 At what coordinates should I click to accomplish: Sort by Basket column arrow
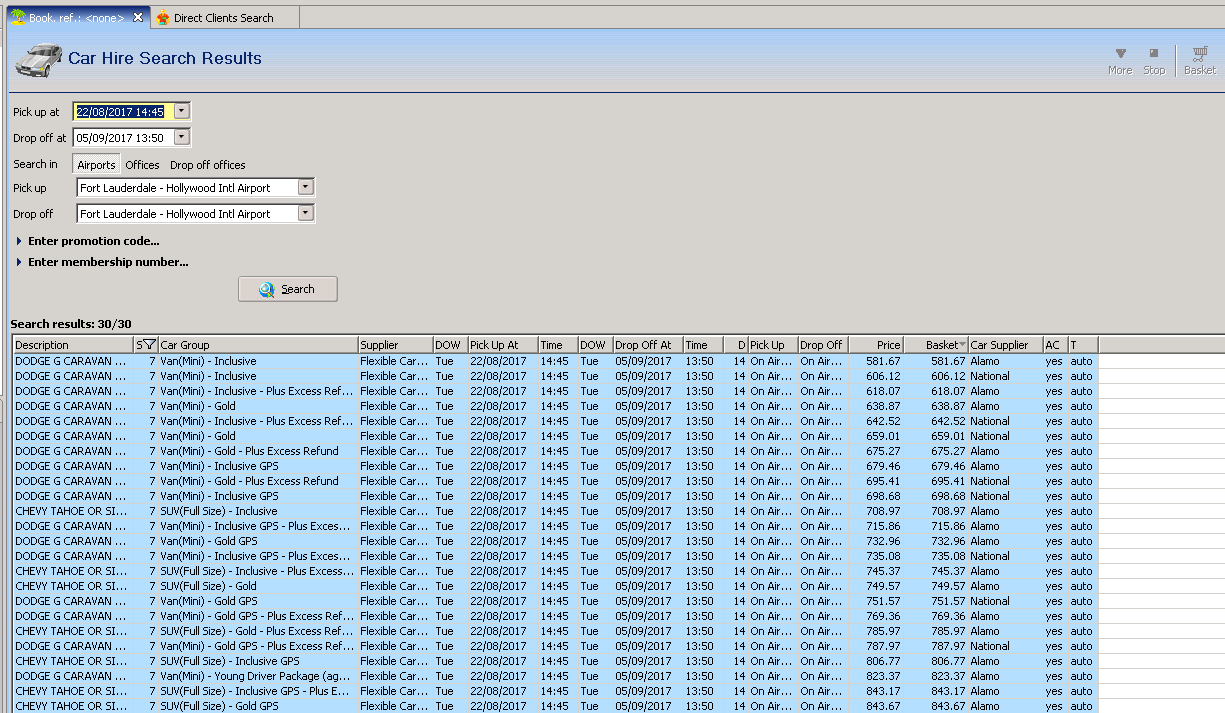pos(962,345)
